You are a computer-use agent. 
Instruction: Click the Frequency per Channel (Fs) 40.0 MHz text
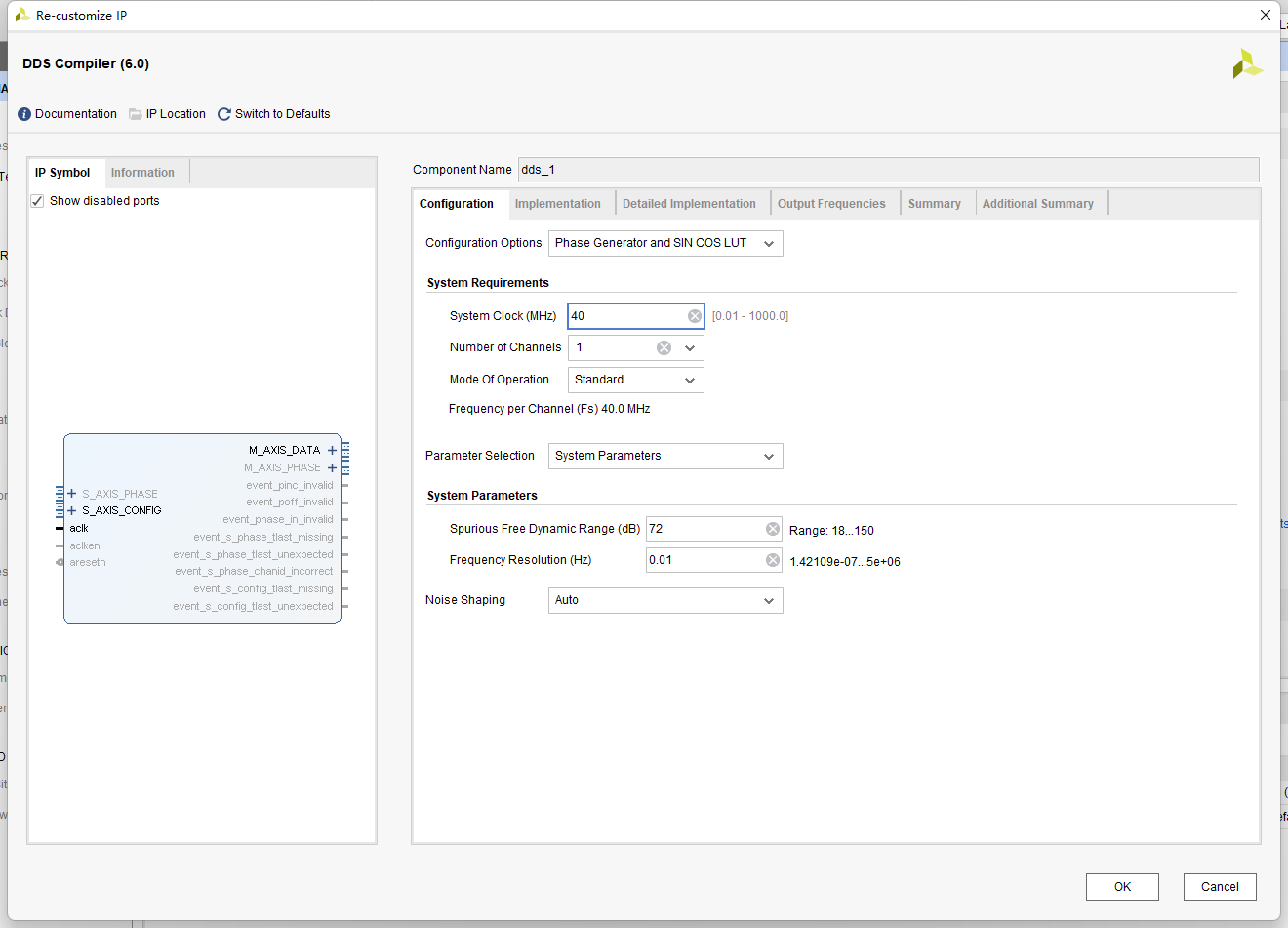pyautogui.click(x=549, y=409)
